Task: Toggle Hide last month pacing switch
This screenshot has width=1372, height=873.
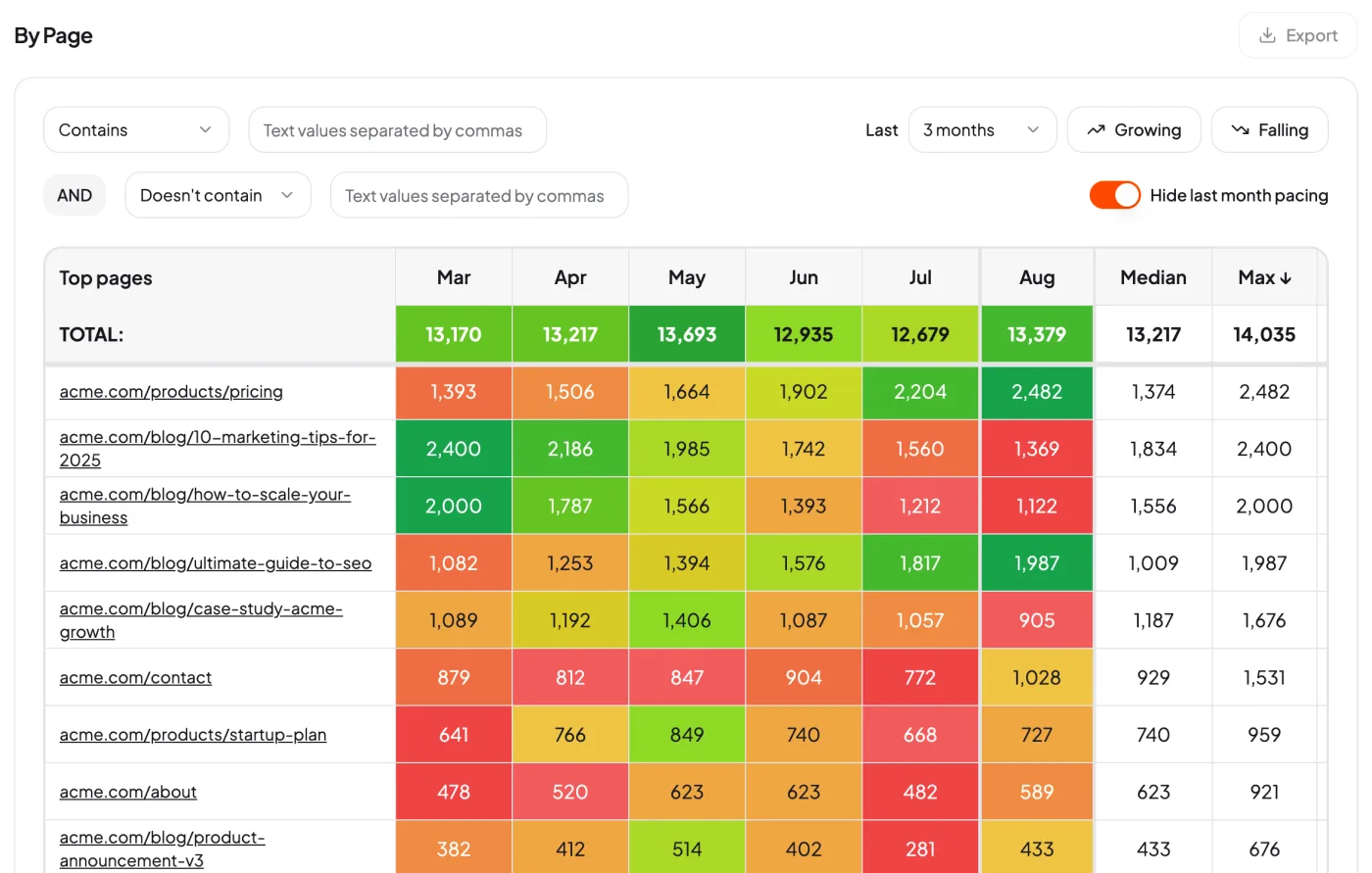Action: [1115, 195]
